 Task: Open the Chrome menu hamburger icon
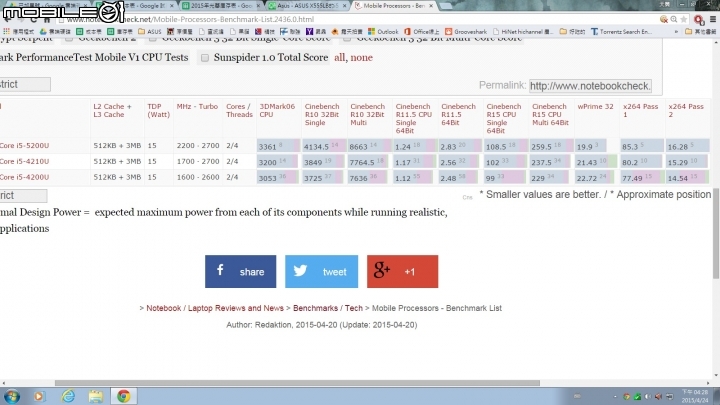click(x=713, y=19)
